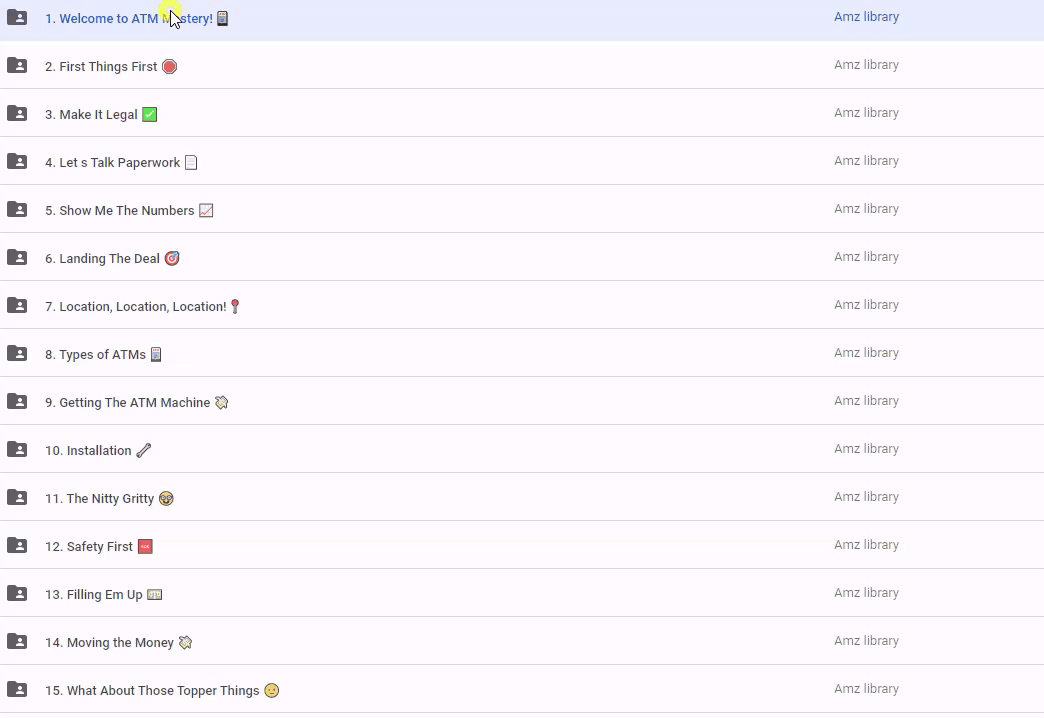Image resolution: width=1044 pixels, height=718 pixels.
Task: Click shared folder icon for Welcome to ATM Mastery
Action: 17,17
